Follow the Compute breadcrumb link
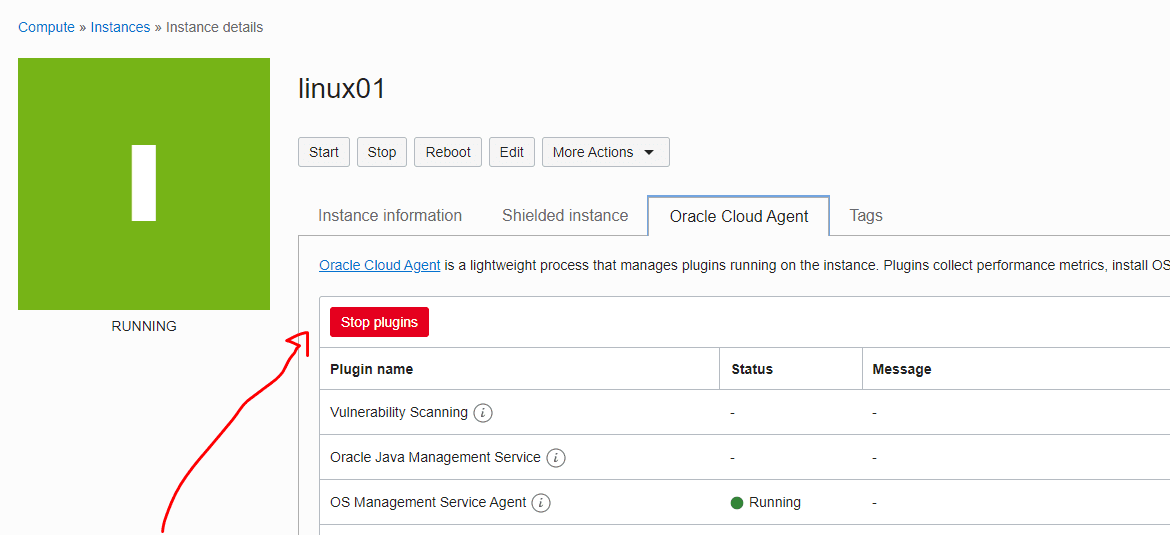The image size is (1170, 535). [x=46, y=28]
